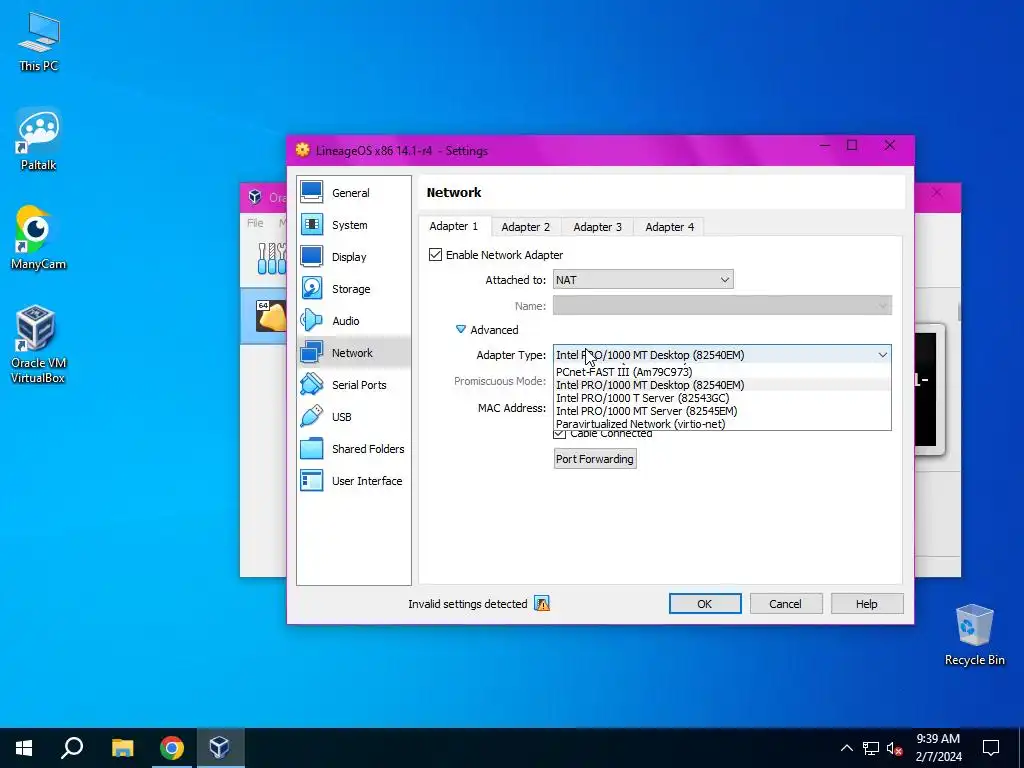
Task: Select the Display monitor icon
Action: [312, 256]
